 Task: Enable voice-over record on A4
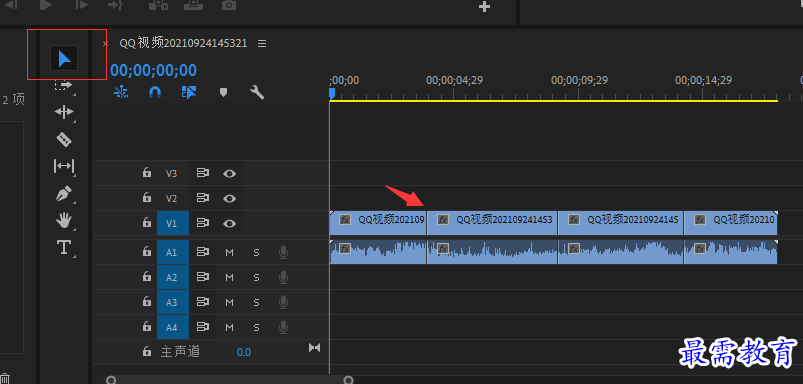[283, 327]
